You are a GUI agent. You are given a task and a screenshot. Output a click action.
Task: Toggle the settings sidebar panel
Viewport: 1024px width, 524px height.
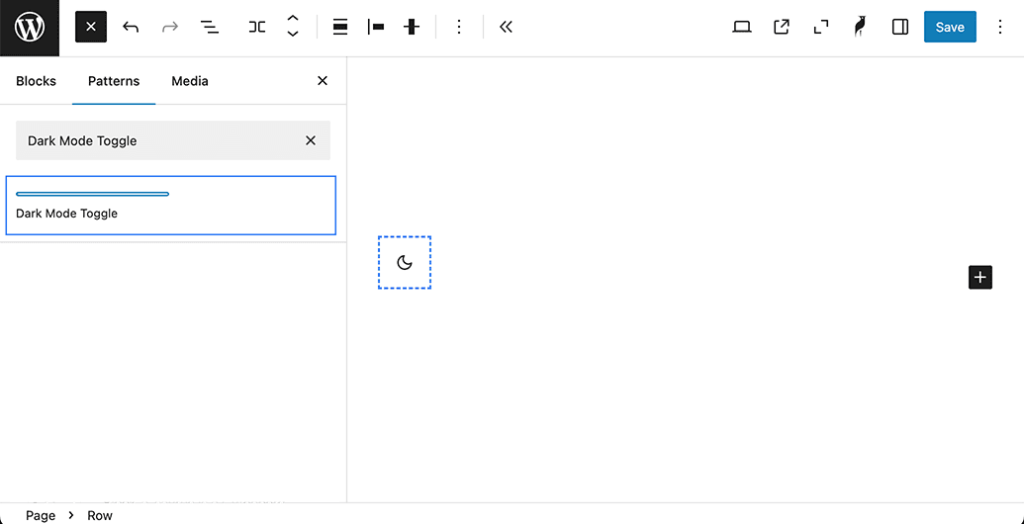pyautogui.click(x=900, y=27)
